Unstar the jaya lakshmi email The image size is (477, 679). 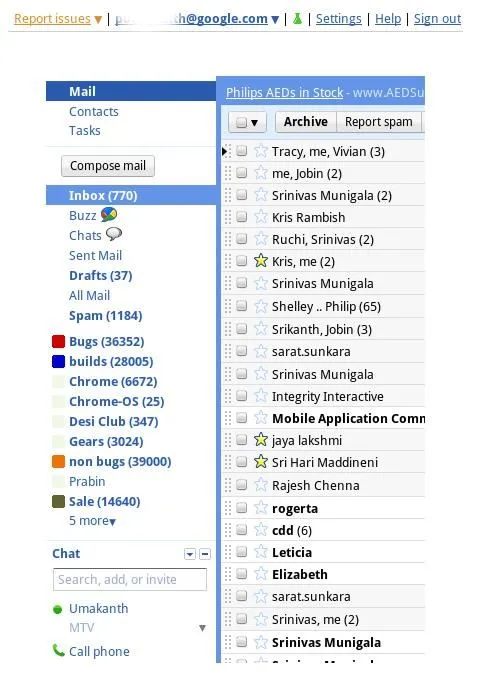tap(261, 440)
